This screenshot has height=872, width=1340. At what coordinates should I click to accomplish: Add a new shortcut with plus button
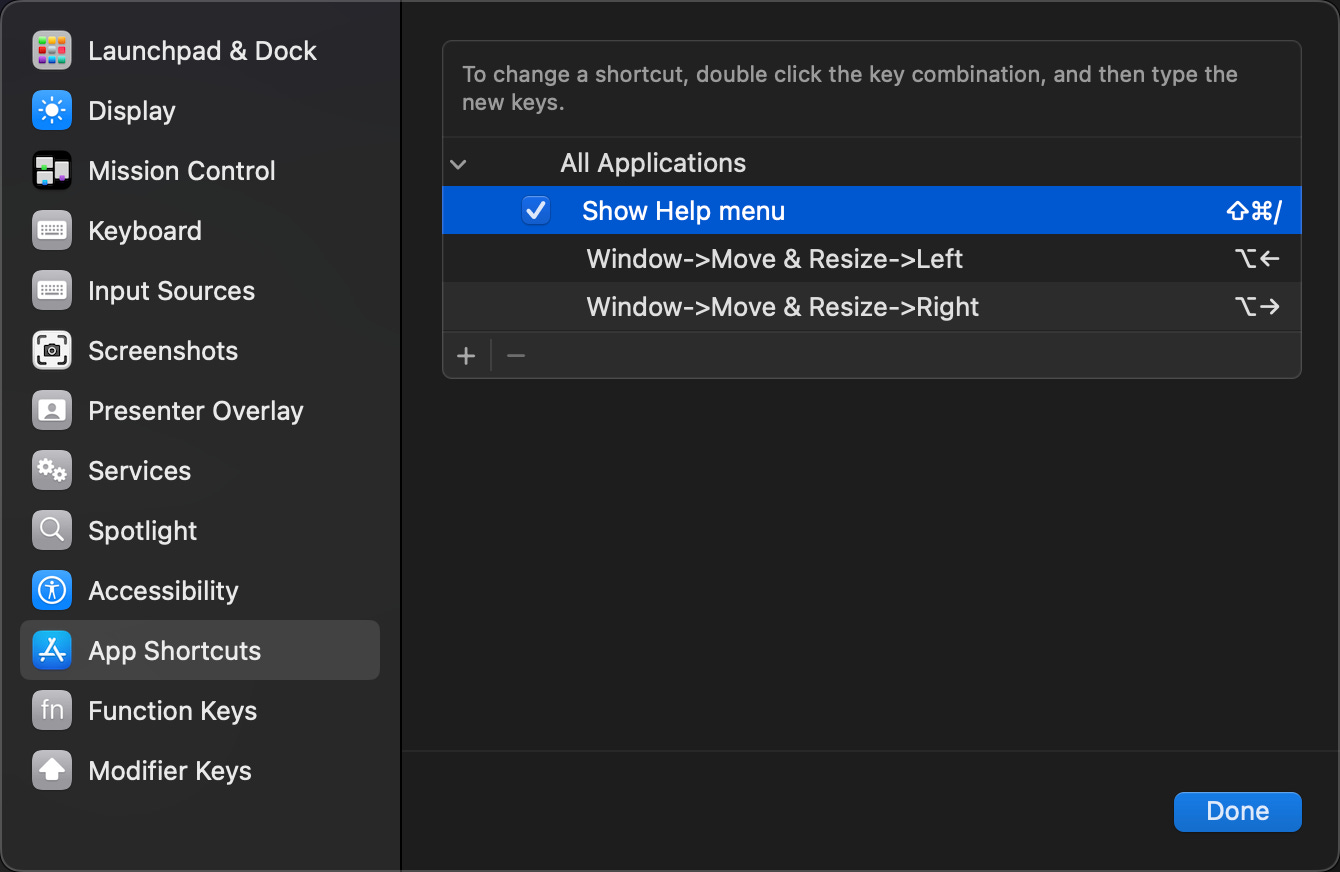point(466,356)
